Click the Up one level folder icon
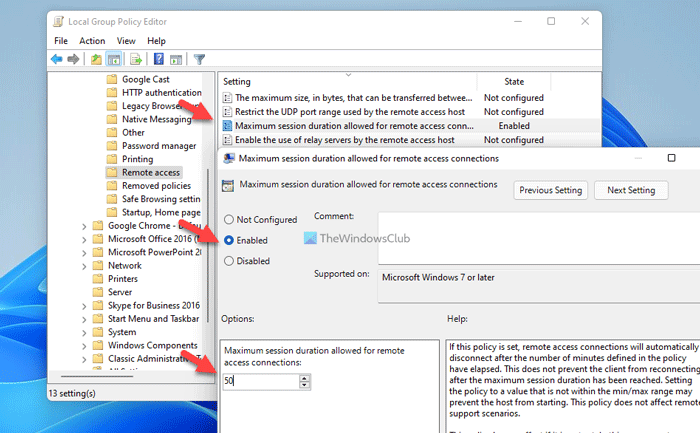The image size is (700, 433). coord(96,59)
